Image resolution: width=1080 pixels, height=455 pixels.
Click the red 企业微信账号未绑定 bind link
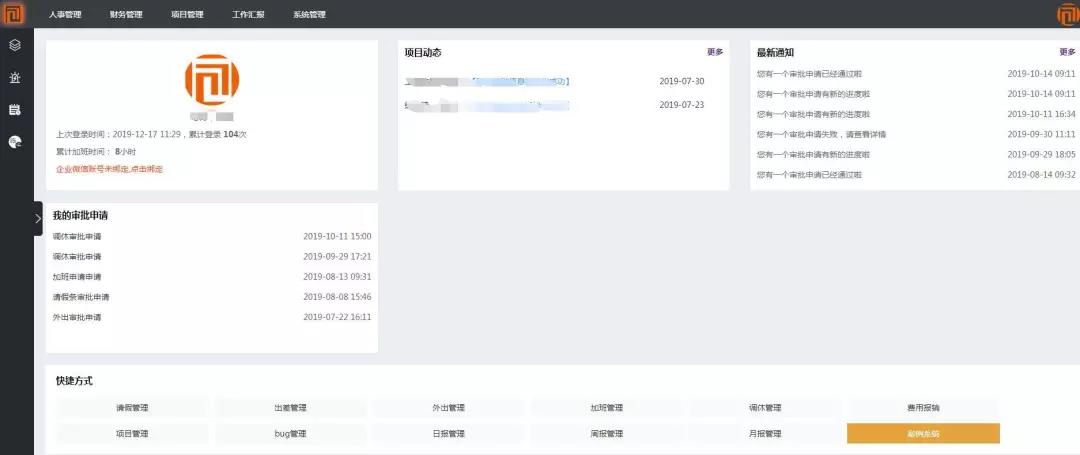[109, 169]
